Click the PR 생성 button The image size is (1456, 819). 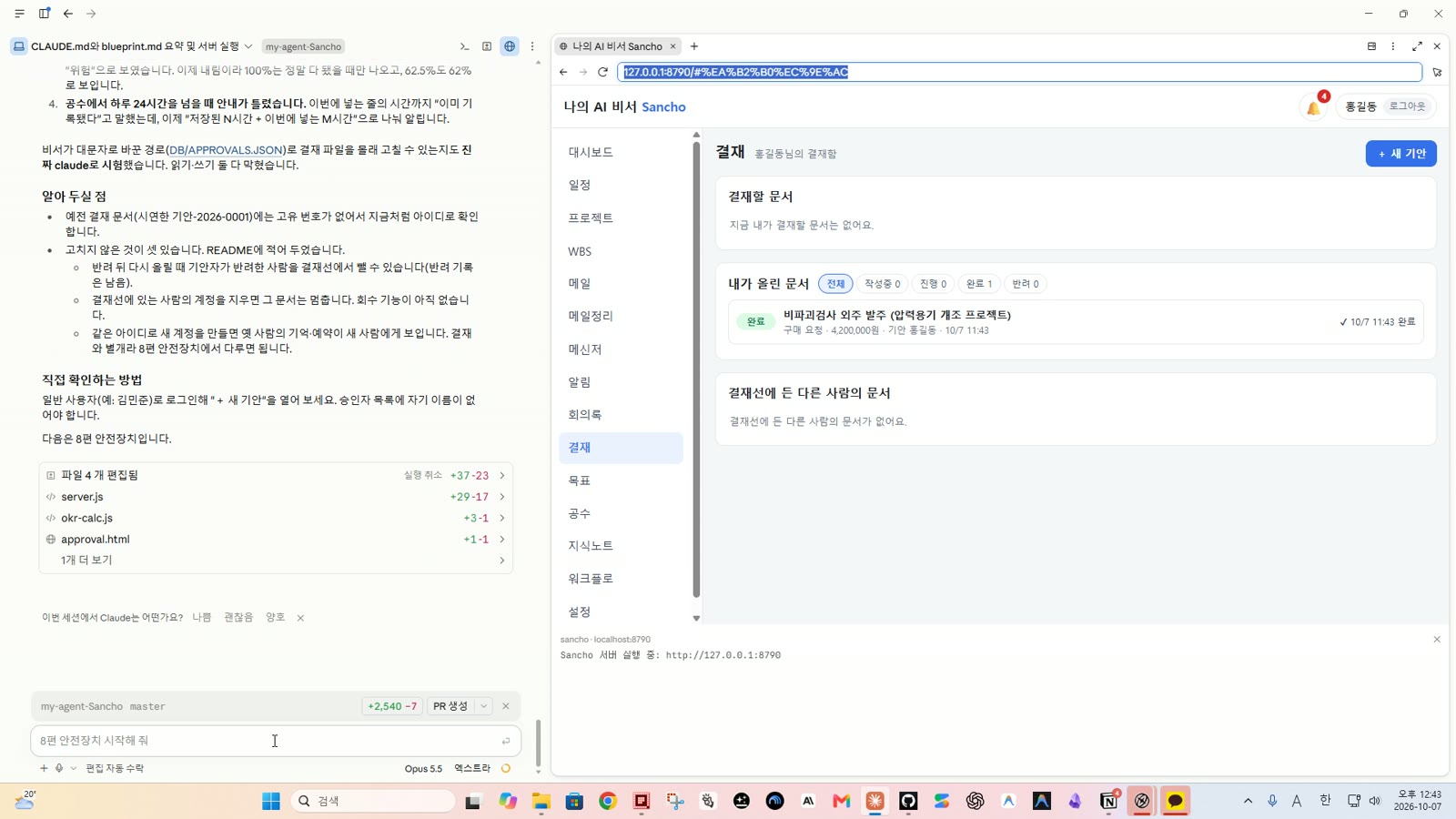pos(450,706)
